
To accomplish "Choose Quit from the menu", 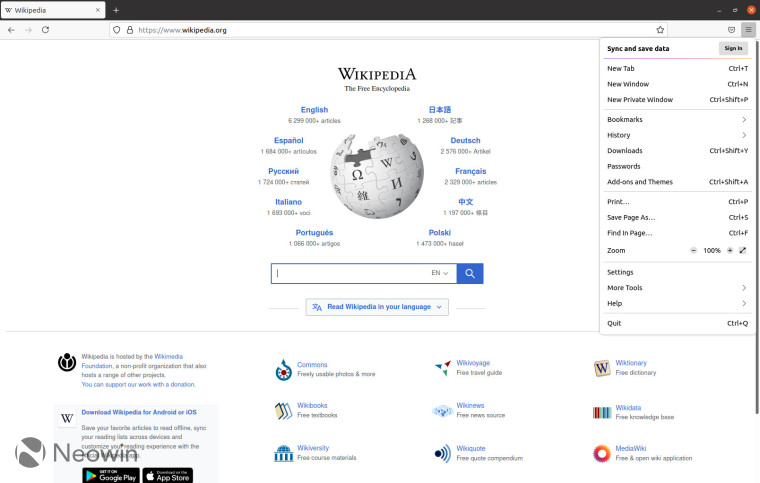I will tap(677, 323).
